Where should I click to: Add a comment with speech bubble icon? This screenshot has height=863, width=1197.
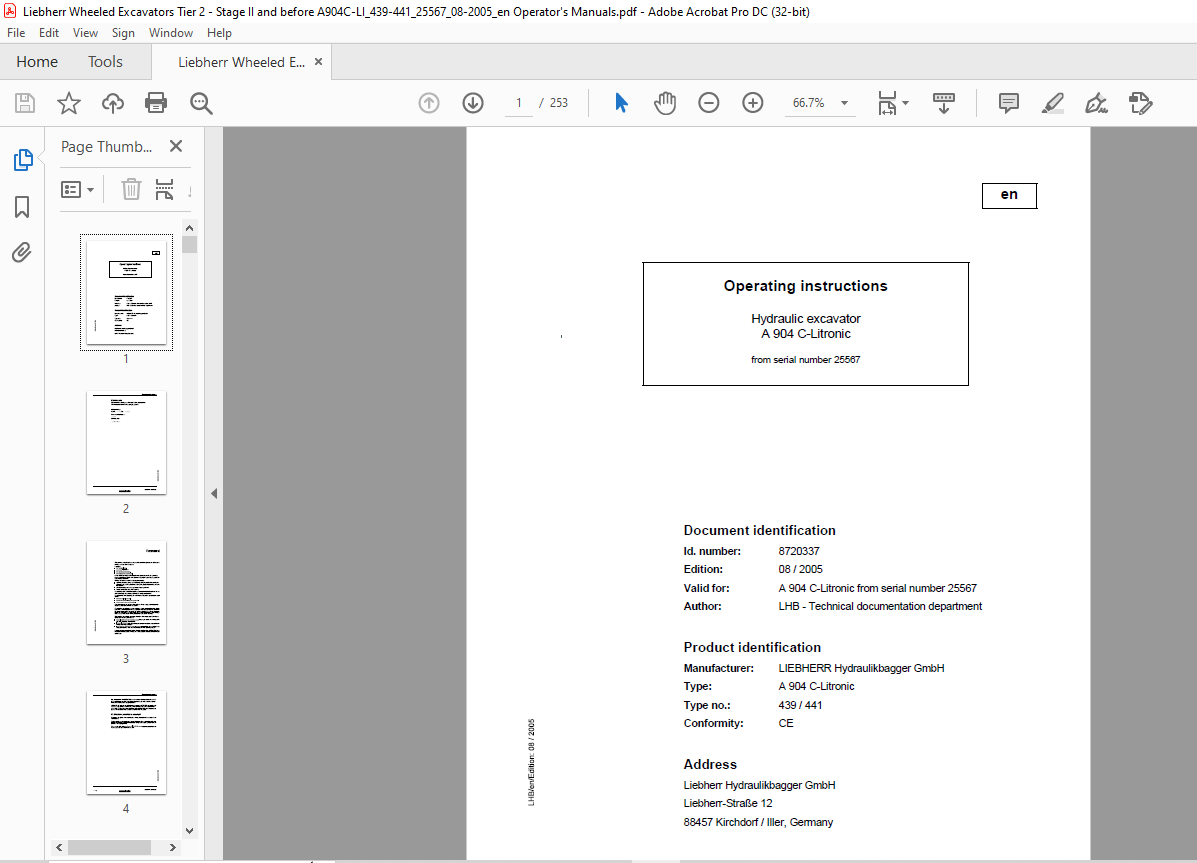(x=1008, y=103)
